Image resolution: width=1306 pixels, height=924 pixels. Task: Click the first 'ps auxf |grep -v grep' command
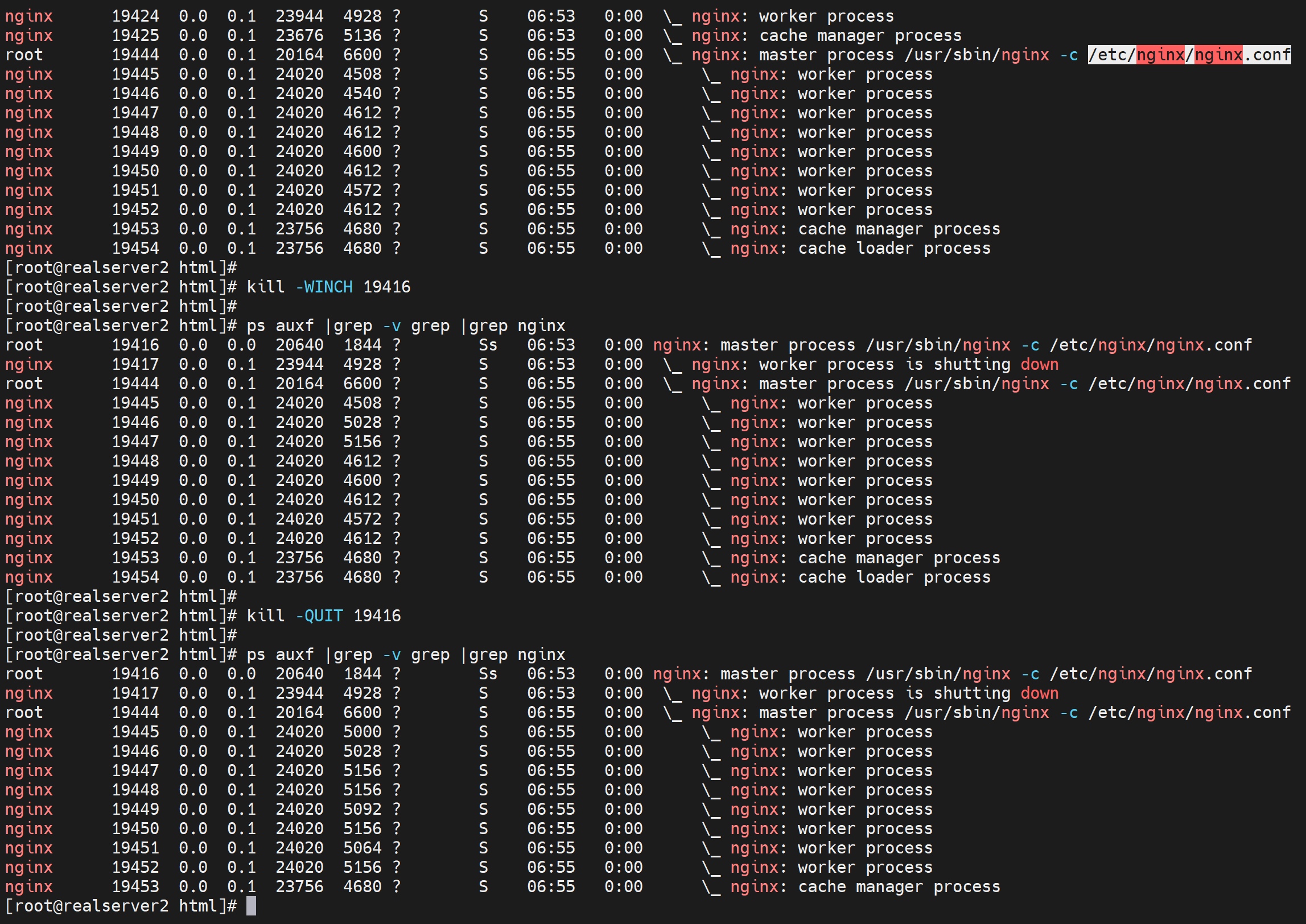[406, 325]
